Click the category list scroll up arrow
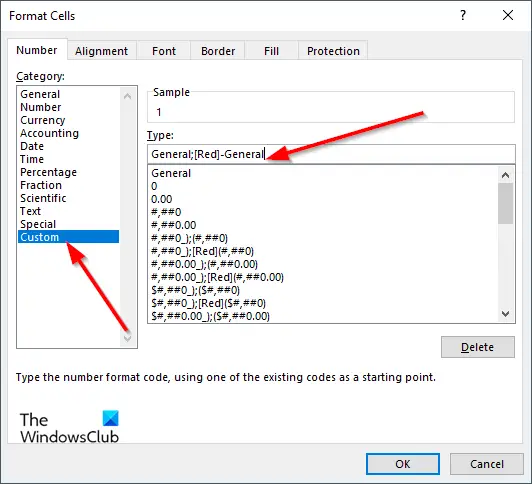532x484 pixels. (x=128, y=97)
